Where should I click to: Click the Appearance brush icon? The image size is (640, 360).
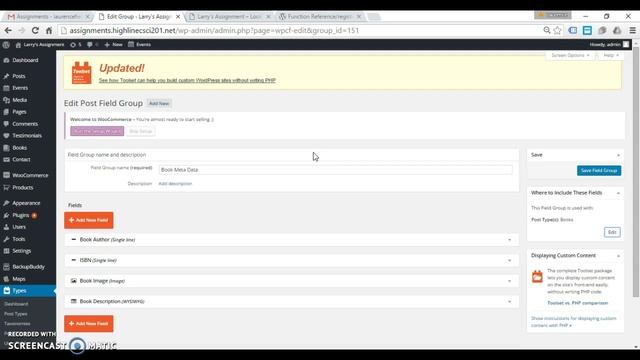[x=6, y=203]
